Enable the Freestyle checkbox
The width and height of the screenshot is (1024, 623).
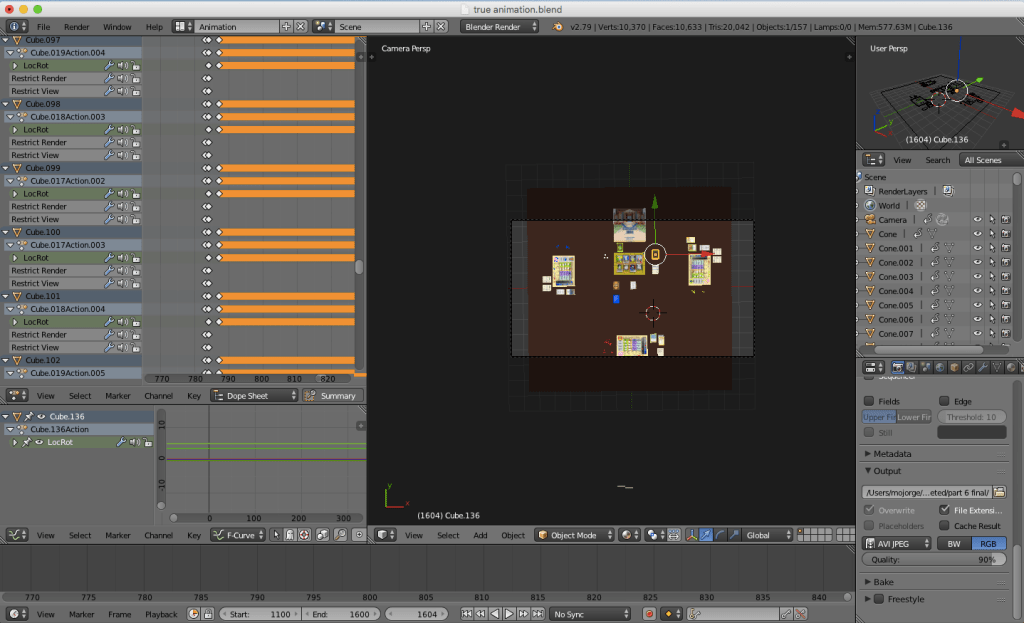[879, 599]
